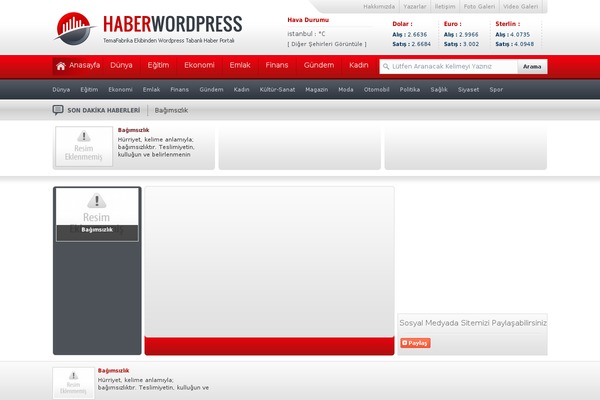
Task: Open Kültür-Sanat in the dark sub-menu
Action: (x=277, y=90)
